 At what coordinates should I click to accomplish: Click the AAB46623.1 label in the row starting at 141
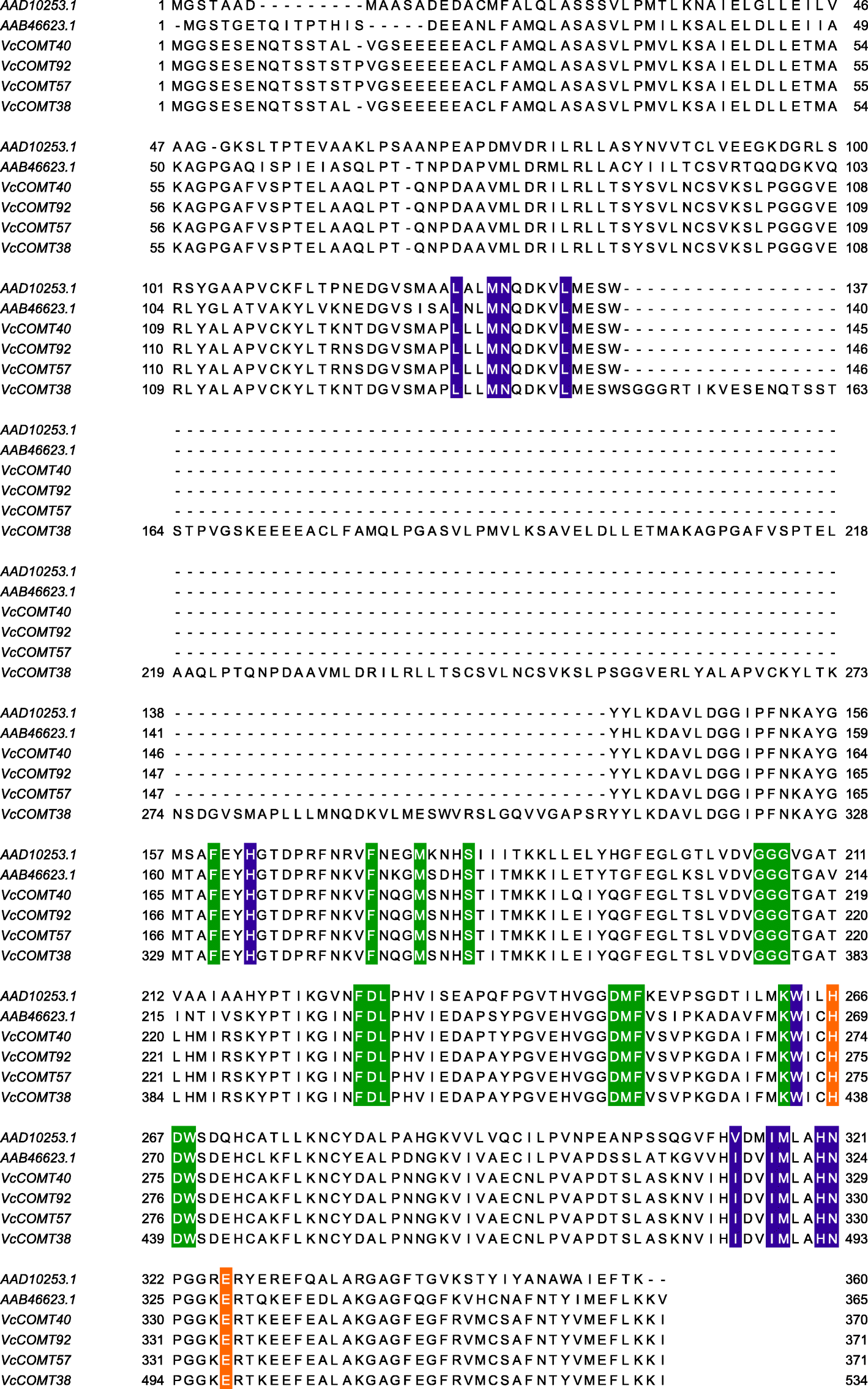tap(38, 733)
